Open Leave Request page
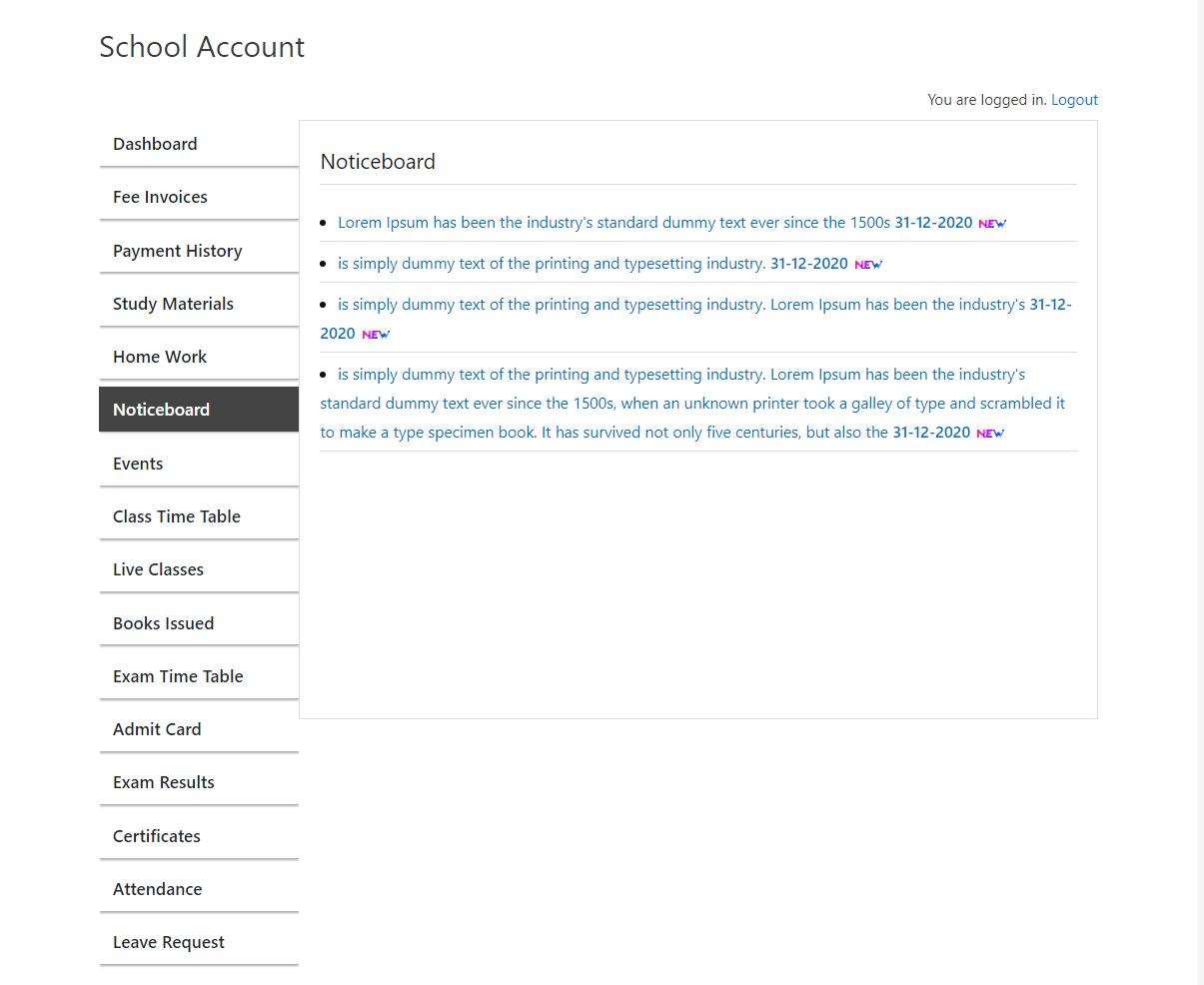The width and height of the screenshot is (1204, 985). click(x=168, y=942)
